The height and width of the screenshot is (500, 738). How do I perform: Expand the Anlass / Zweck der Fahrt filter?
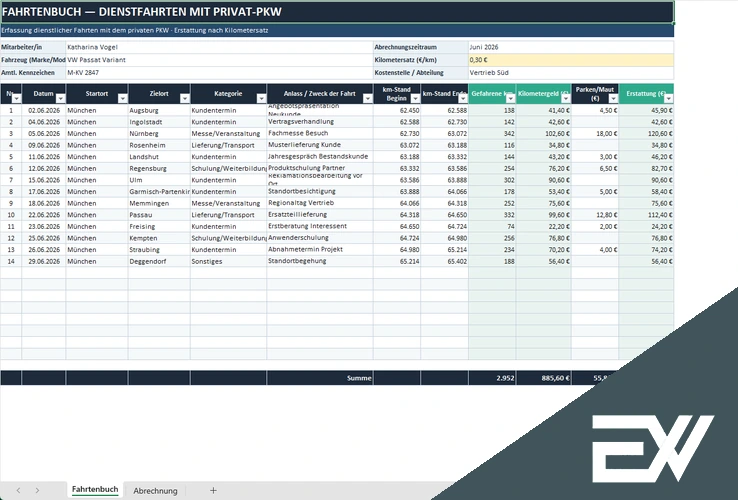[x=368, y=98]
